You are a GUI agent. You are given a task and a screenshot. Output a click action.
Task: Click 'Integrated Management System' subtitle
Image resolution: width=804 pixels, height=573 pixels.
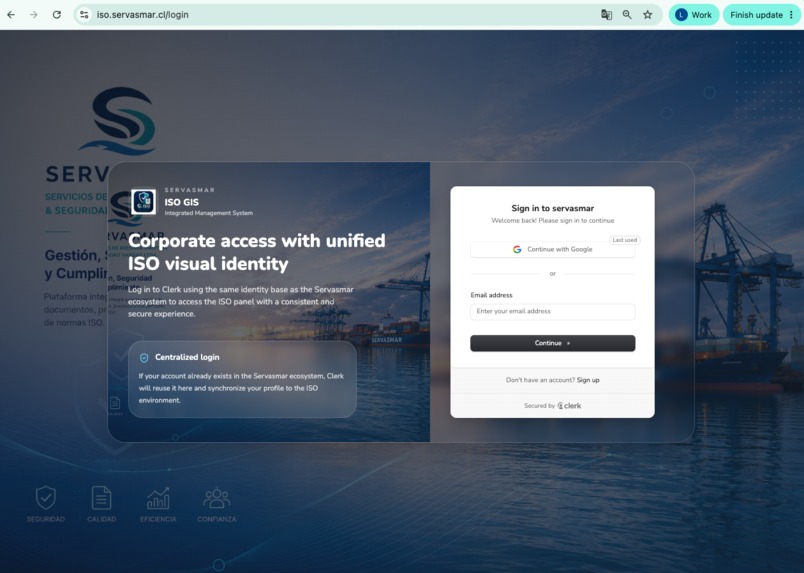pos(209,213)
